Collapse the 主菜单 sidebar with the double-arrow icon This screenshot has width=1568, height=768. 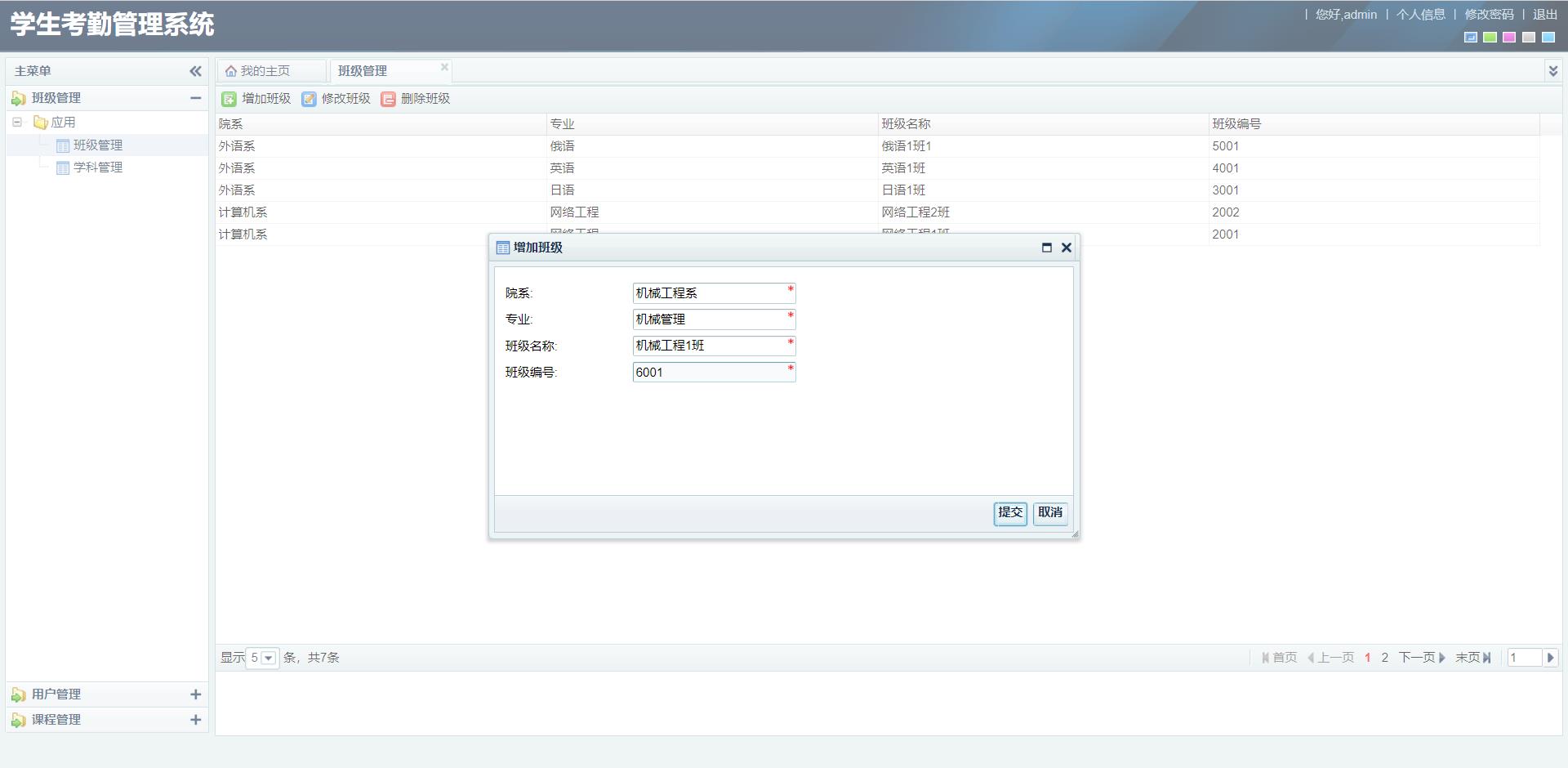pos(195,71)
